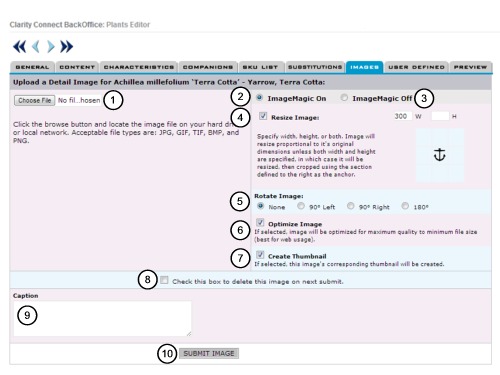Viewport: 500px width, 375px height.
Task: Click the 'Caption' label
Action: (x=25, y=296)
